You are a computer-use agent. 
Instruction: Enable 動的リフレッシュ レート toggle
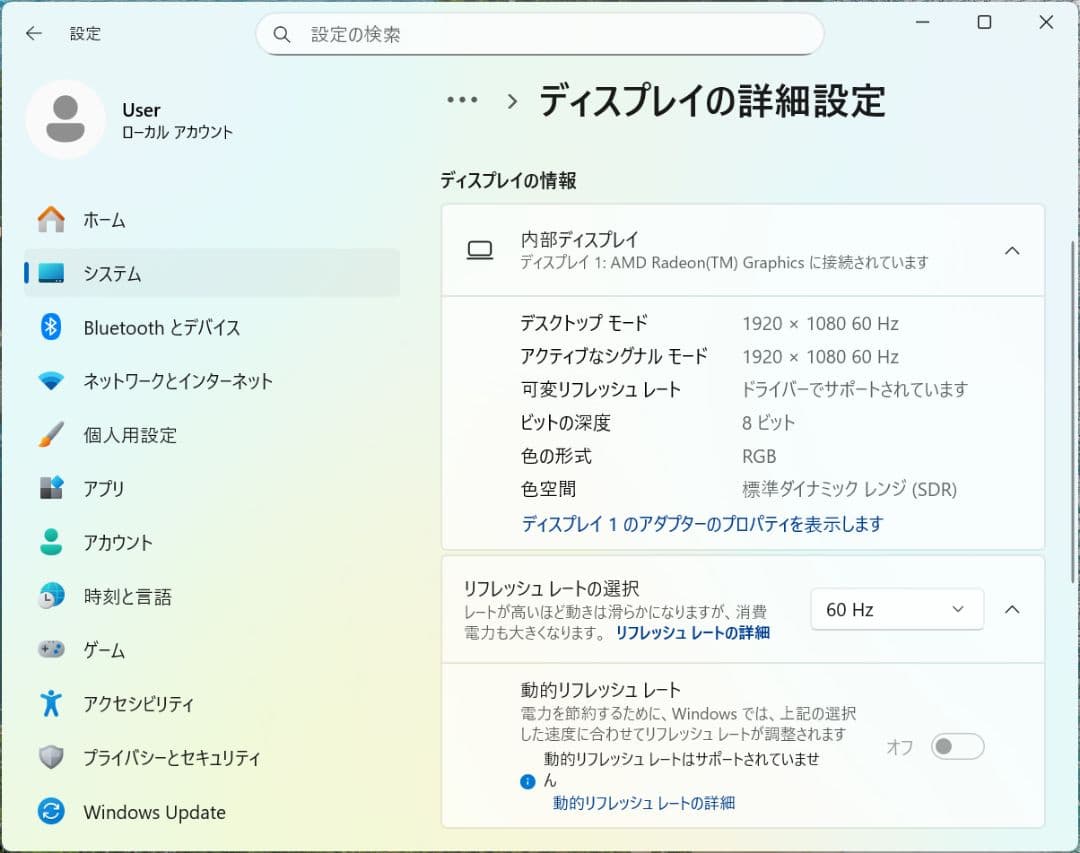956,746
